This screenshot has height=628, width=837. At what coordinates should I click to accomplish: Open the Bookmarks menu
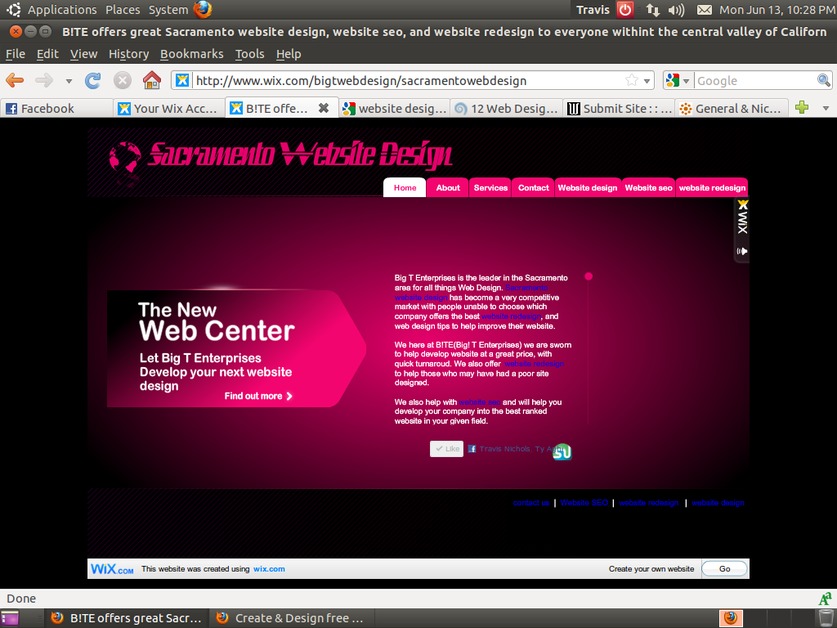click(x=191, y=54)
